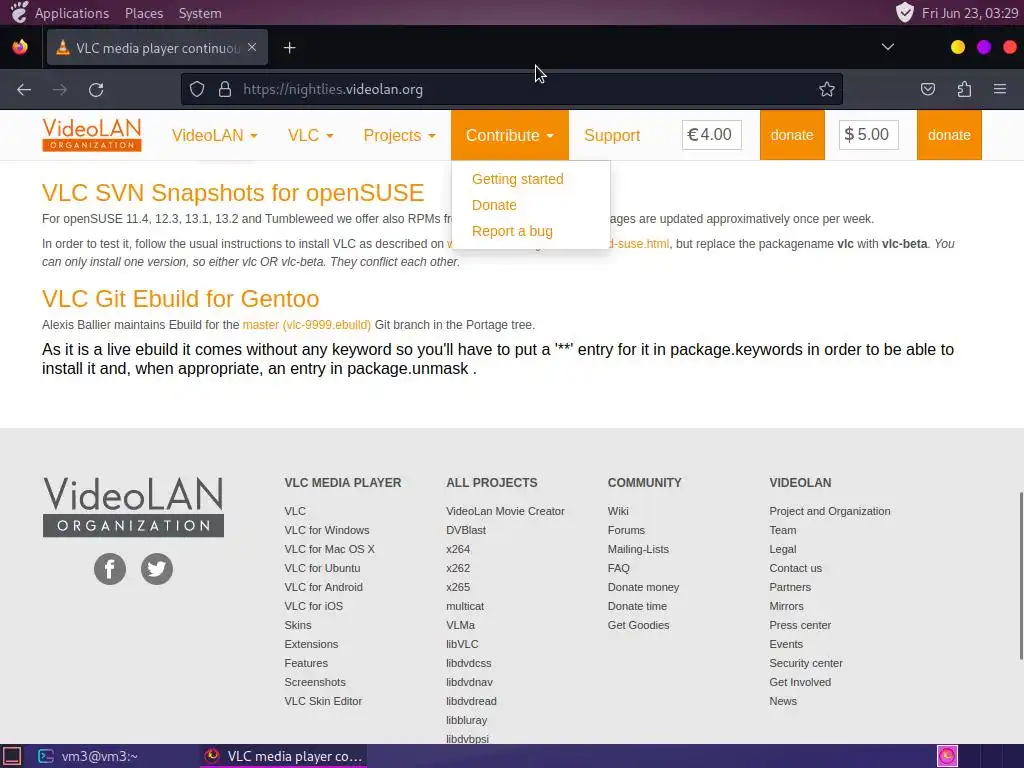
Task: Bookmark this page with the star icon
Action: 827,89
